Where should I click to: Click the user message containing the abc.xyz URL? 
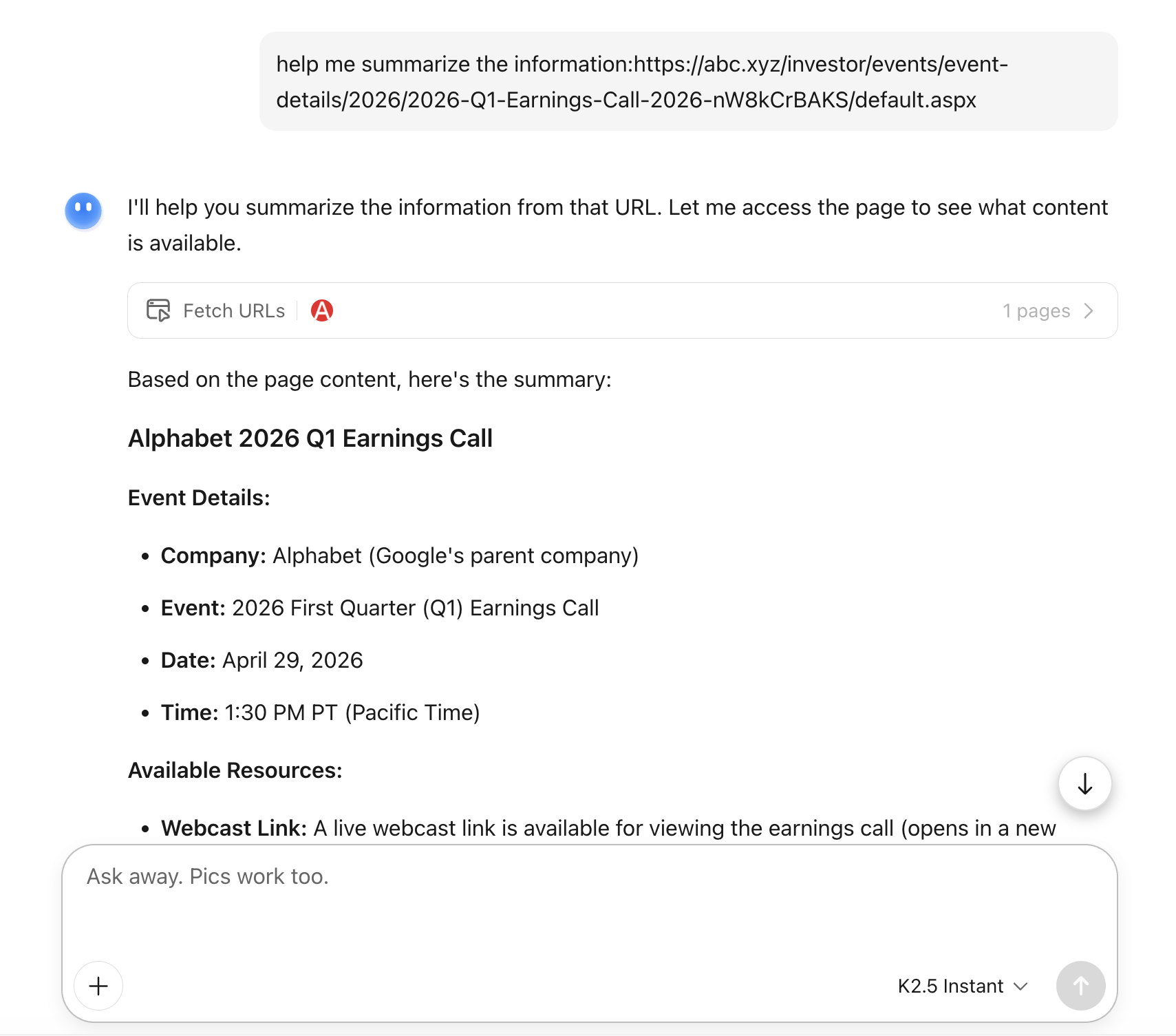point(688,81)
